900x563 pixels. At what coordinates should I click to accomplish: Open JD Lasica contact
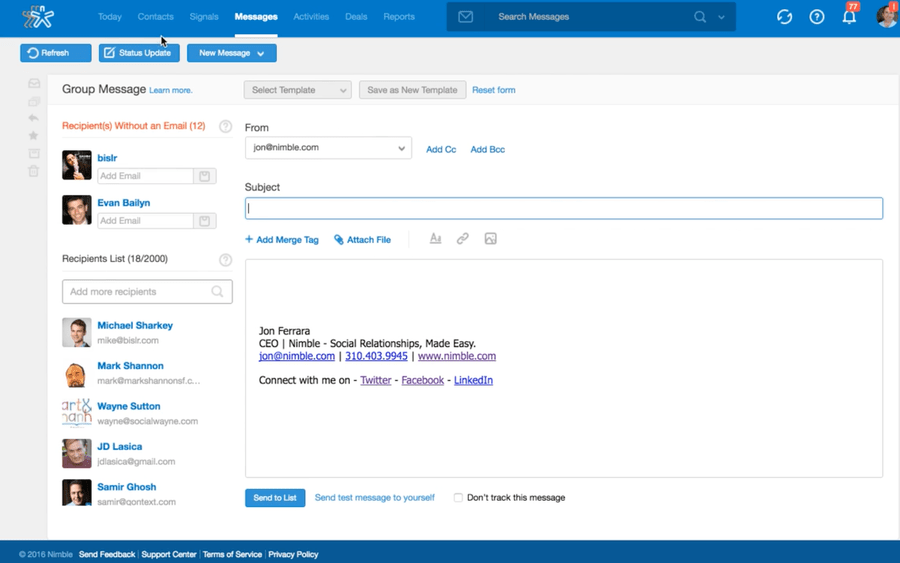(x=119, y=446)
